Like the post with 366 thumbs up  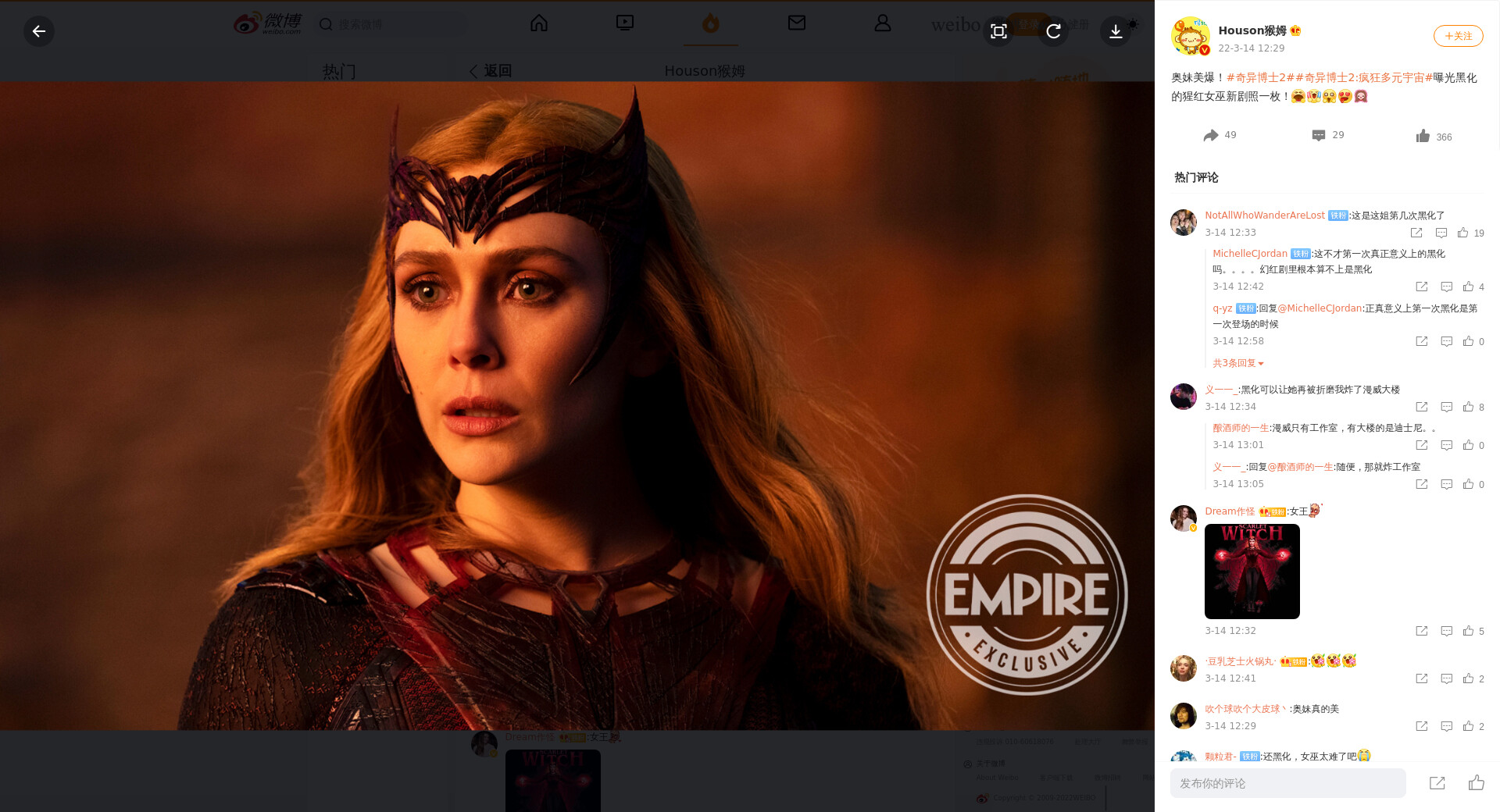(1423, 136)
